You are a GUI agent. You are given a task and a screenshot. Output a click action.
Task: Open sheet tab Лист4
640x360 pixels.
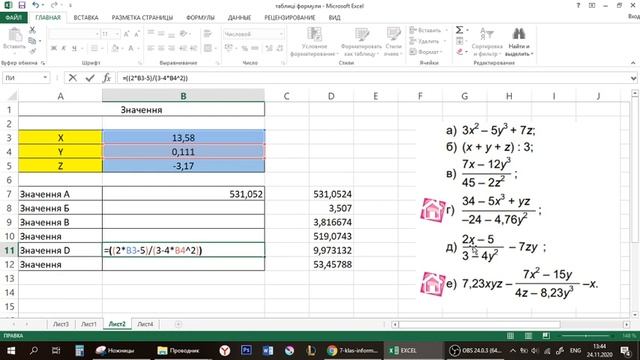[145, 324]
